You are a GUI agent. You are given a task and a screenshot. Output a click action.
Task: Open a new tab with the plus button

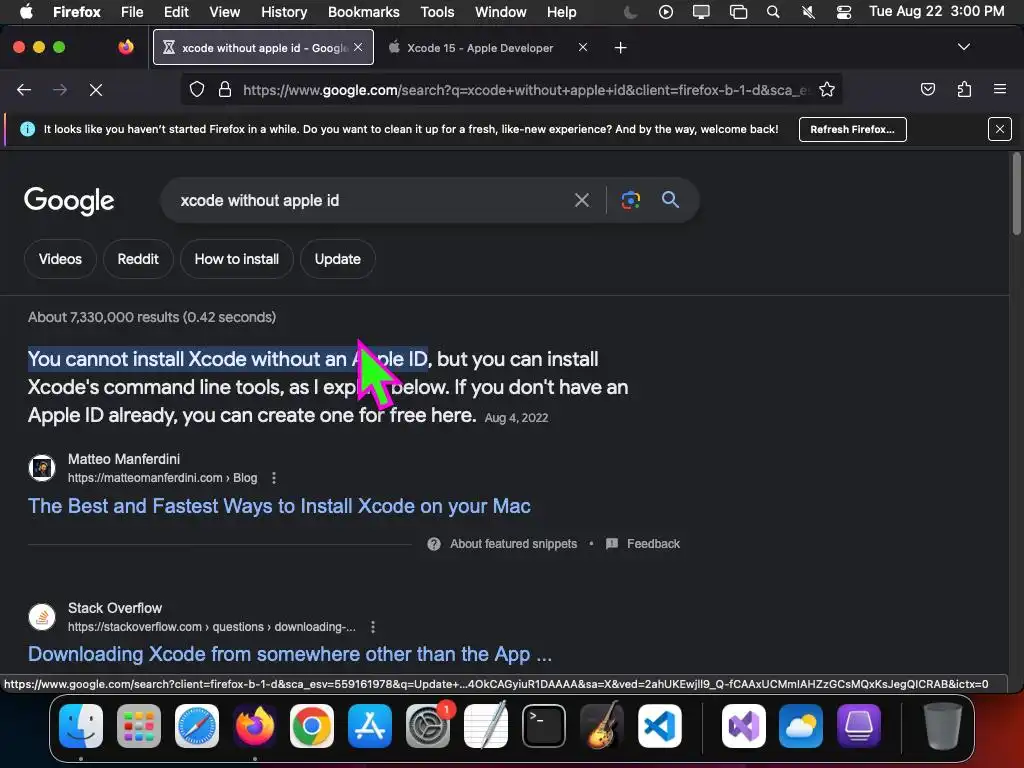pos(620,48)
